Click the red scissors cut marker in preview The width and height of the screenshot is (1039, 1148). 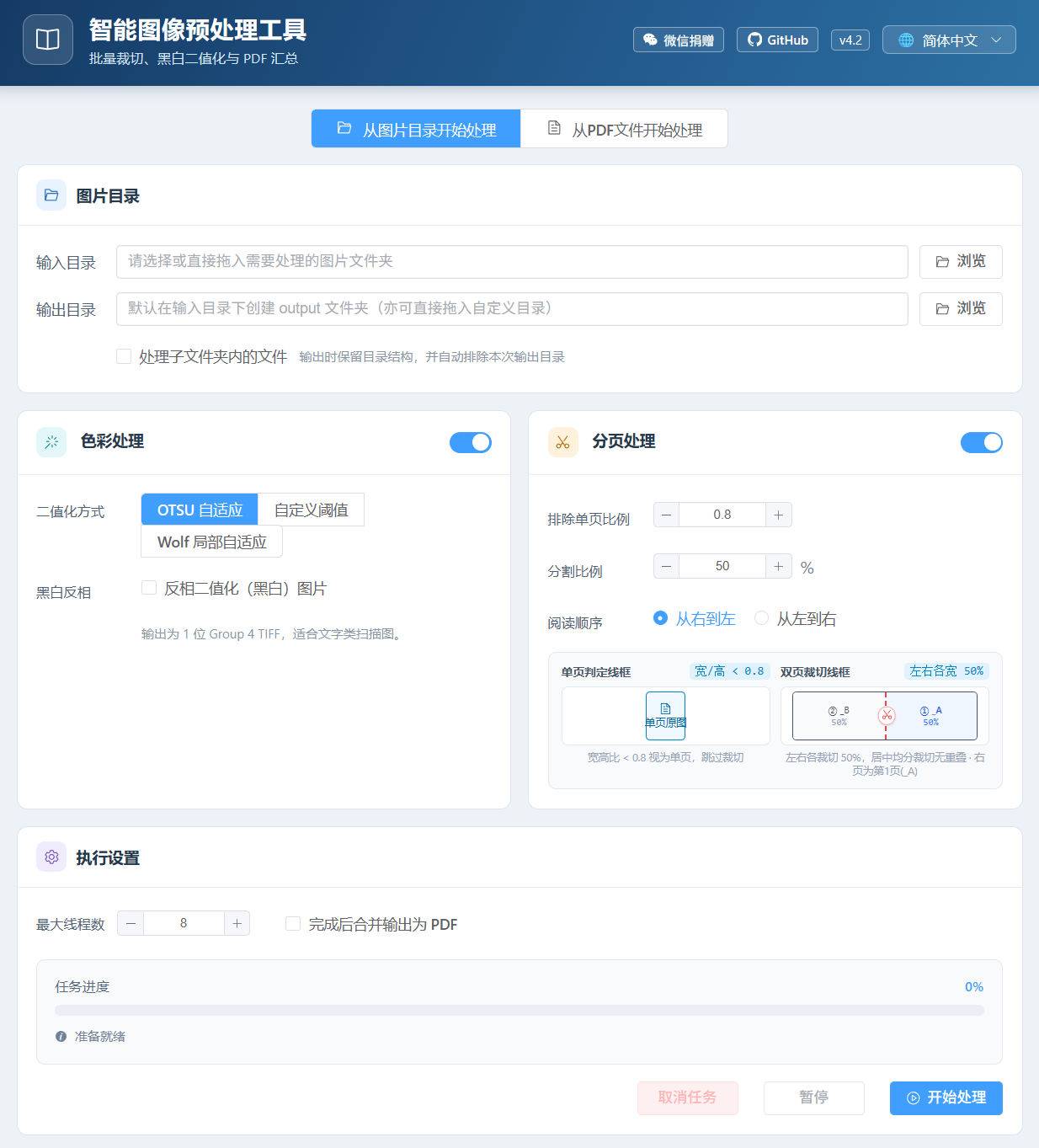[x=886, y=715]
